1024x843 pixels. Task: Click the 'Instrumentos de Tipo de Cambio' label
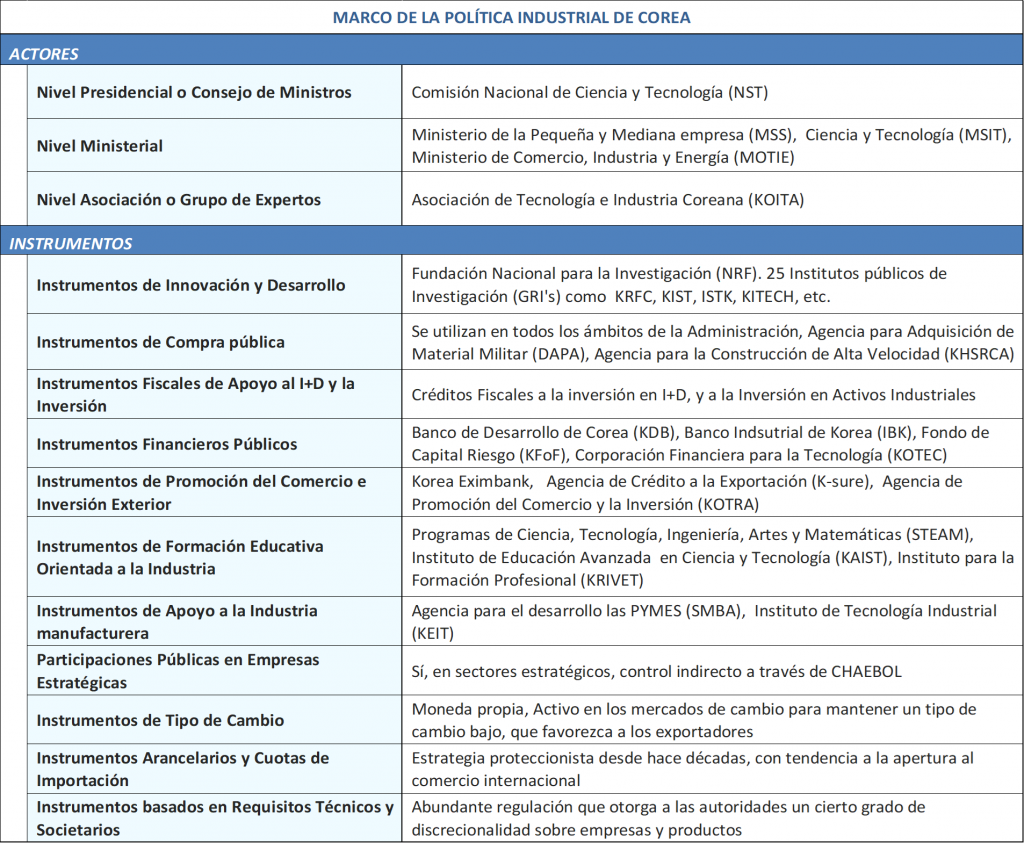coord(161,720)
